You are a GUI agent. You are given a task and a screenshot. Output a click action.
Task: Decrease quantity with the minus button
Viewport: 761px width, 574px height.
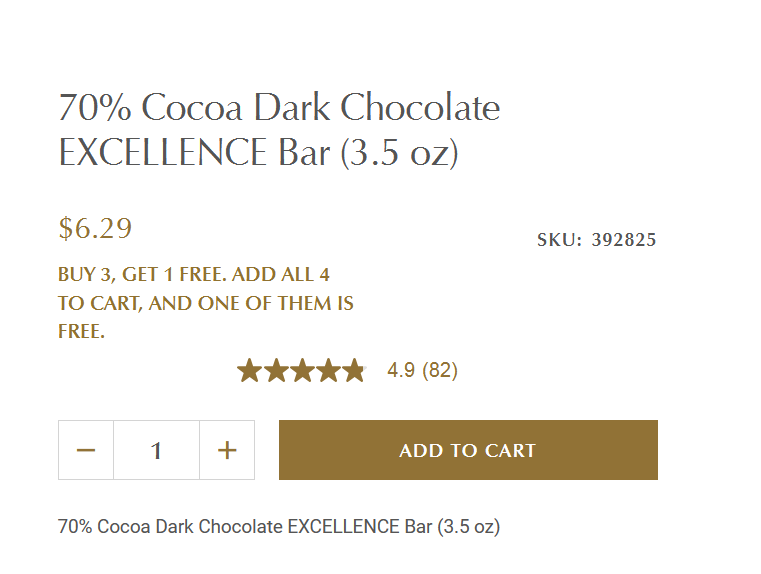click(x=86, y=450)
